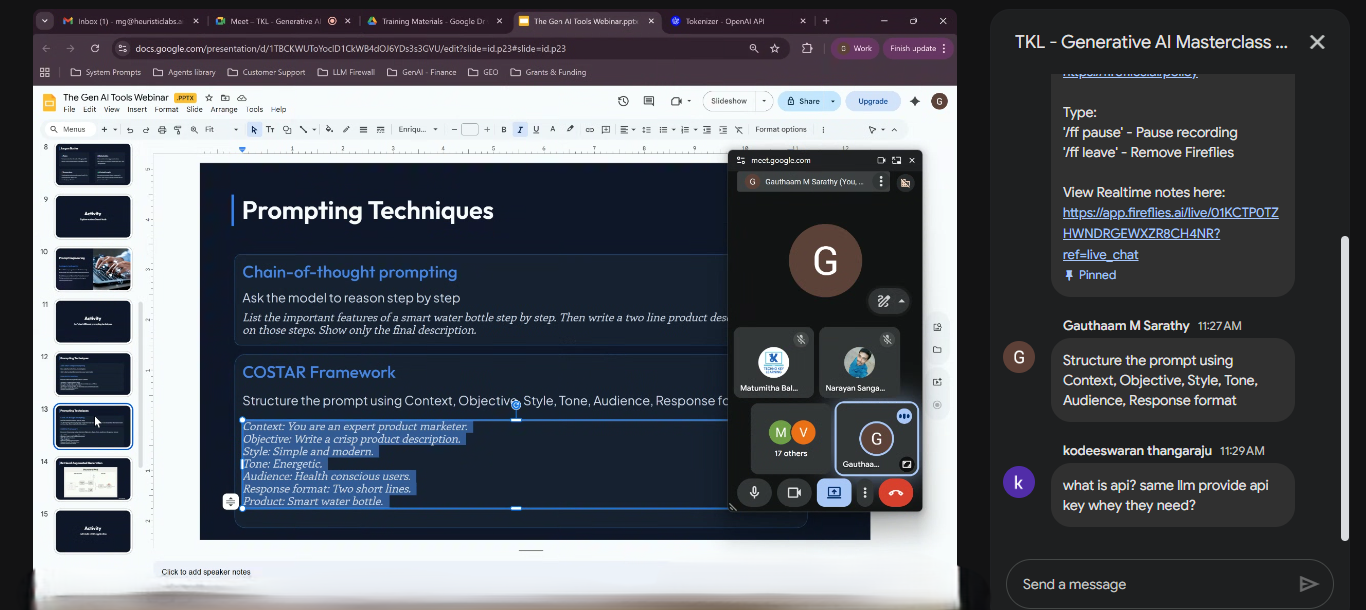
Task: Open border dash options
Action: click(x=380, y=130)
